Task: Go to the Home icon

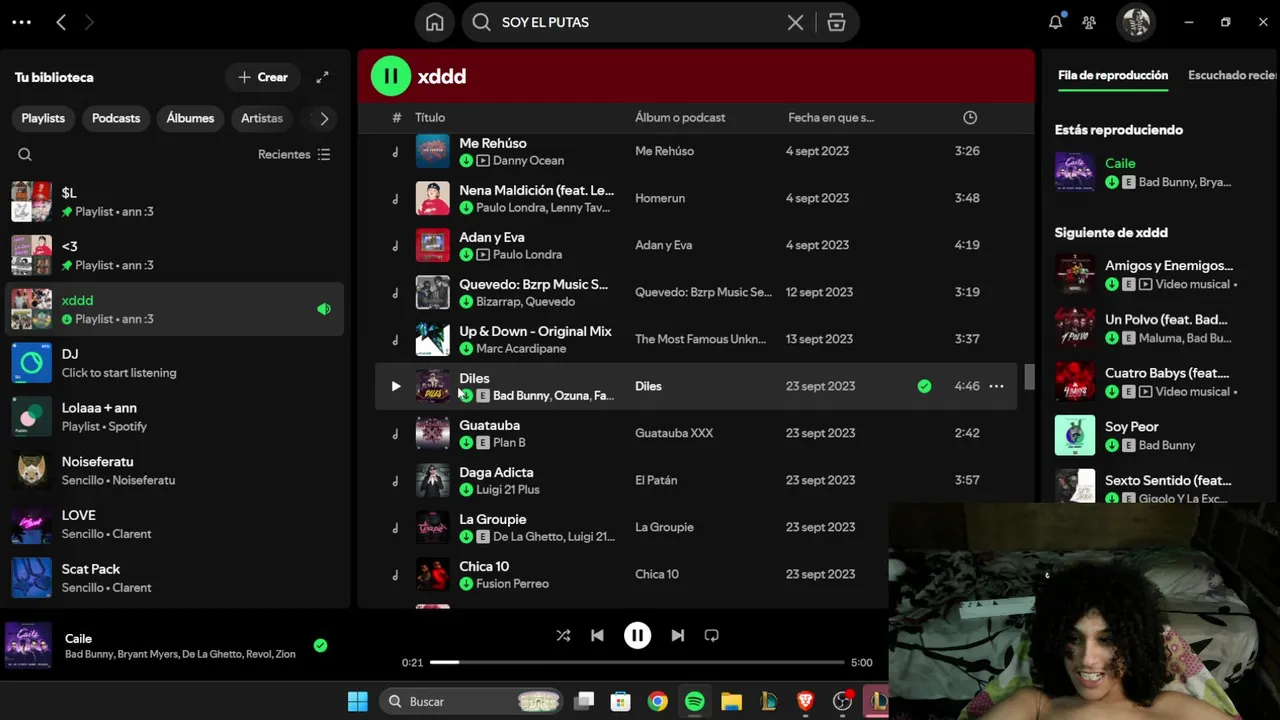Action: (x=435, y=22)
